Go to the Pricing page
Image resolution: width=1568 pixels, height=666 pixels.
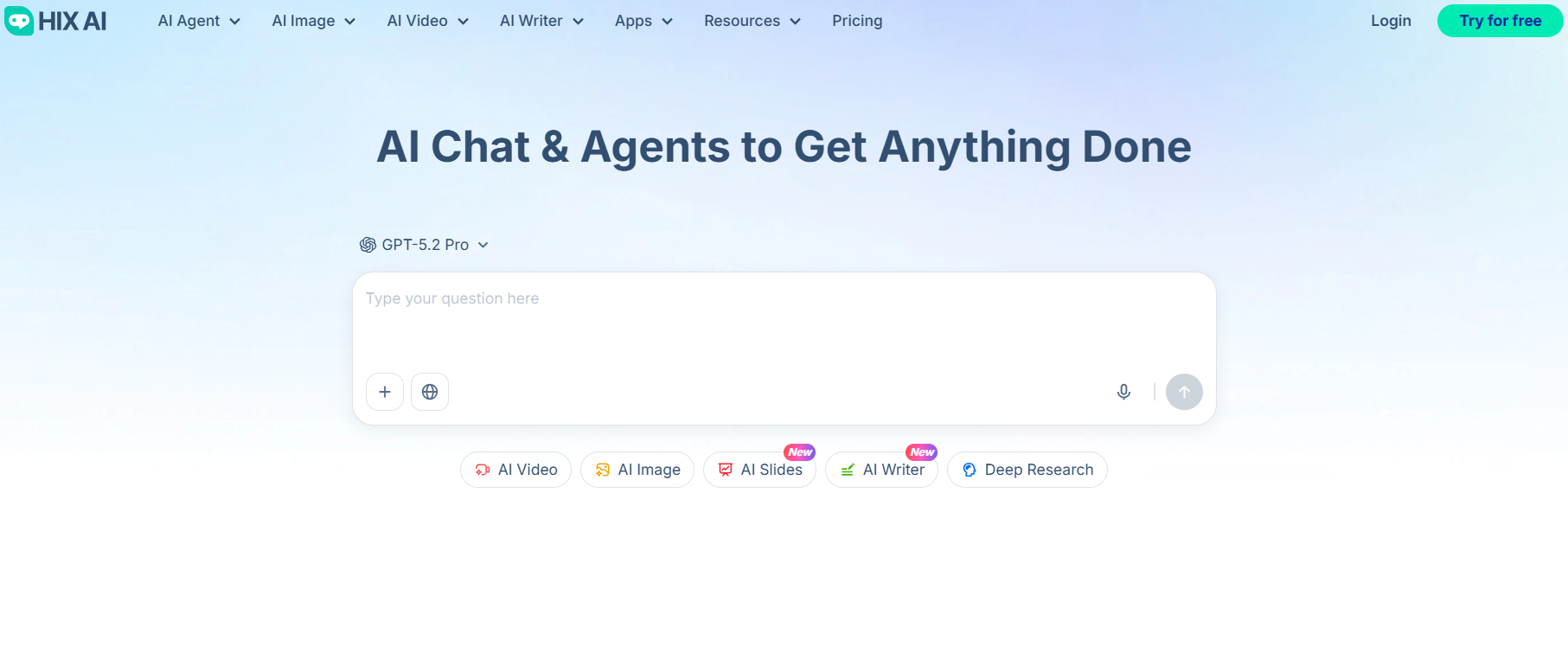(x=857, y=21)
